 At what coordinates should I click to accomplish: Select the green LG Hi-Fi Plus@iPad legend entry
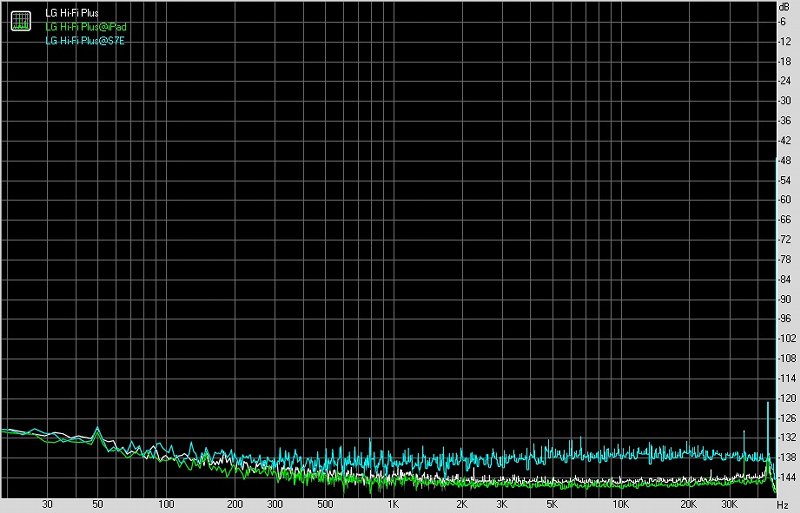point(86,27)
